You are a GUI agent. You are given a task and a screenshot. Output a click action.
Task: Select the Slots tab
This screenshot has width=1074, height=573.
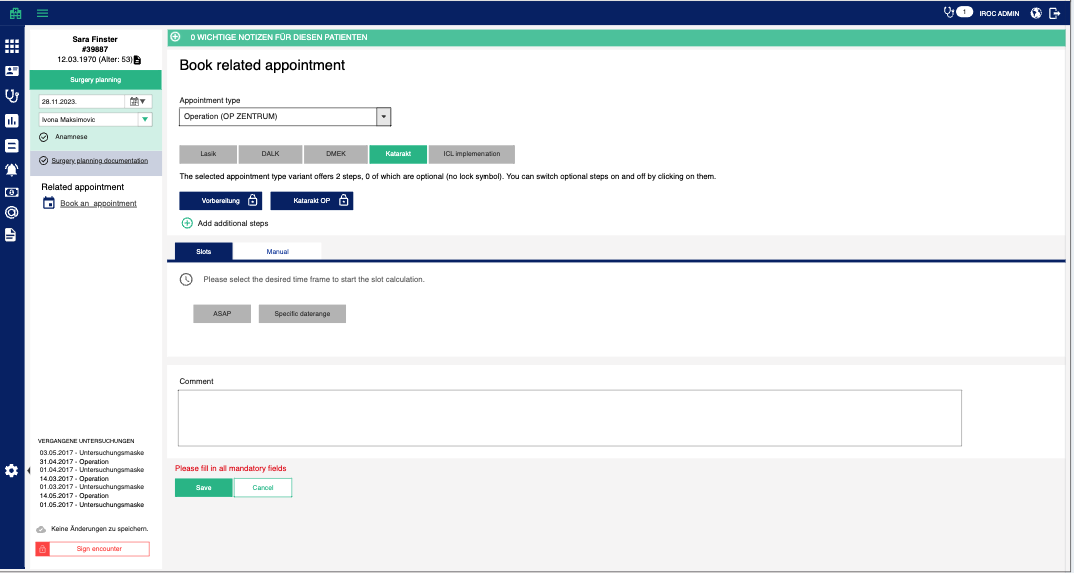click(203, 251)
